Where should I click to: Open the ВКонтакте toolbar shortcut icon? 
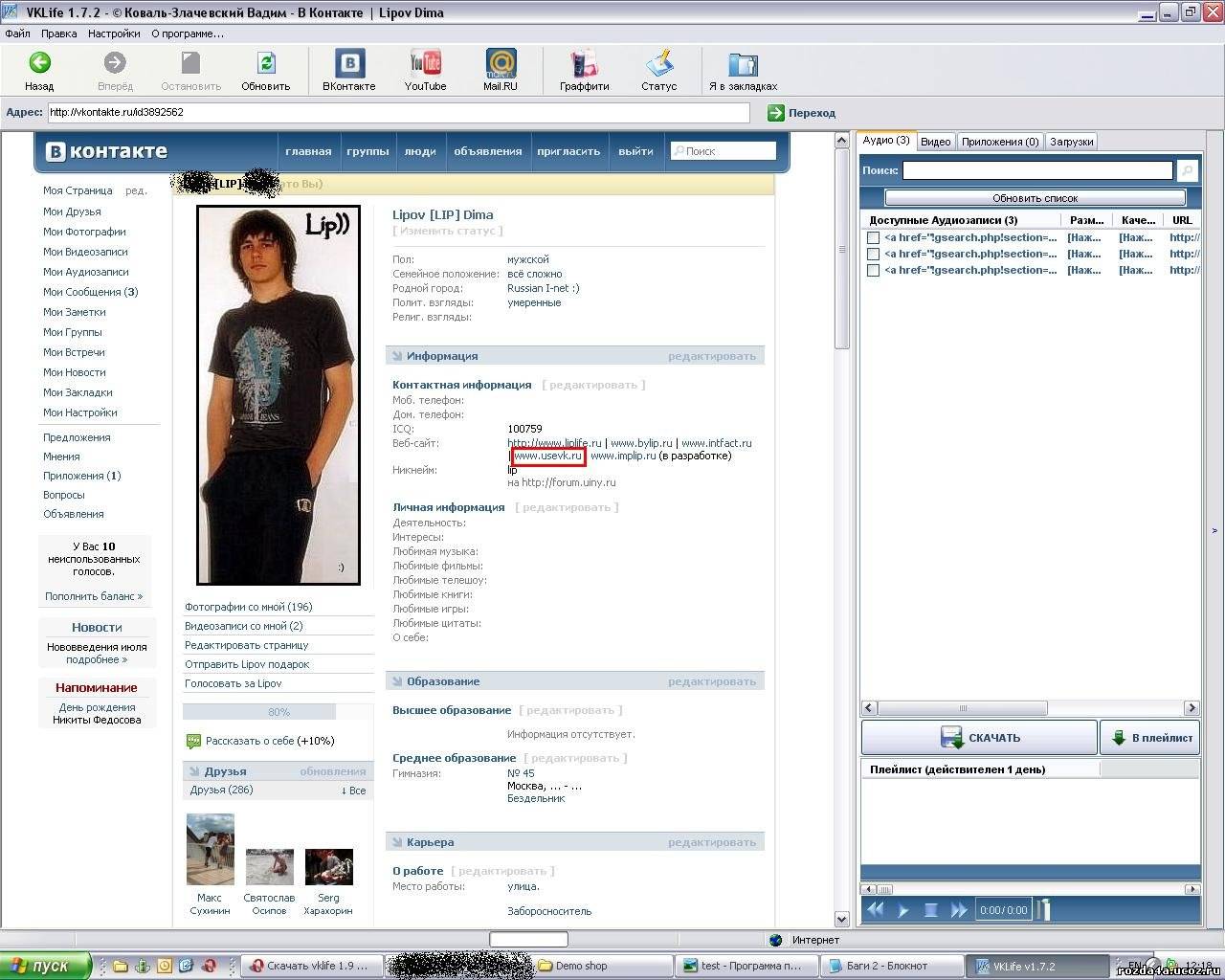click(x=349, y=63)
